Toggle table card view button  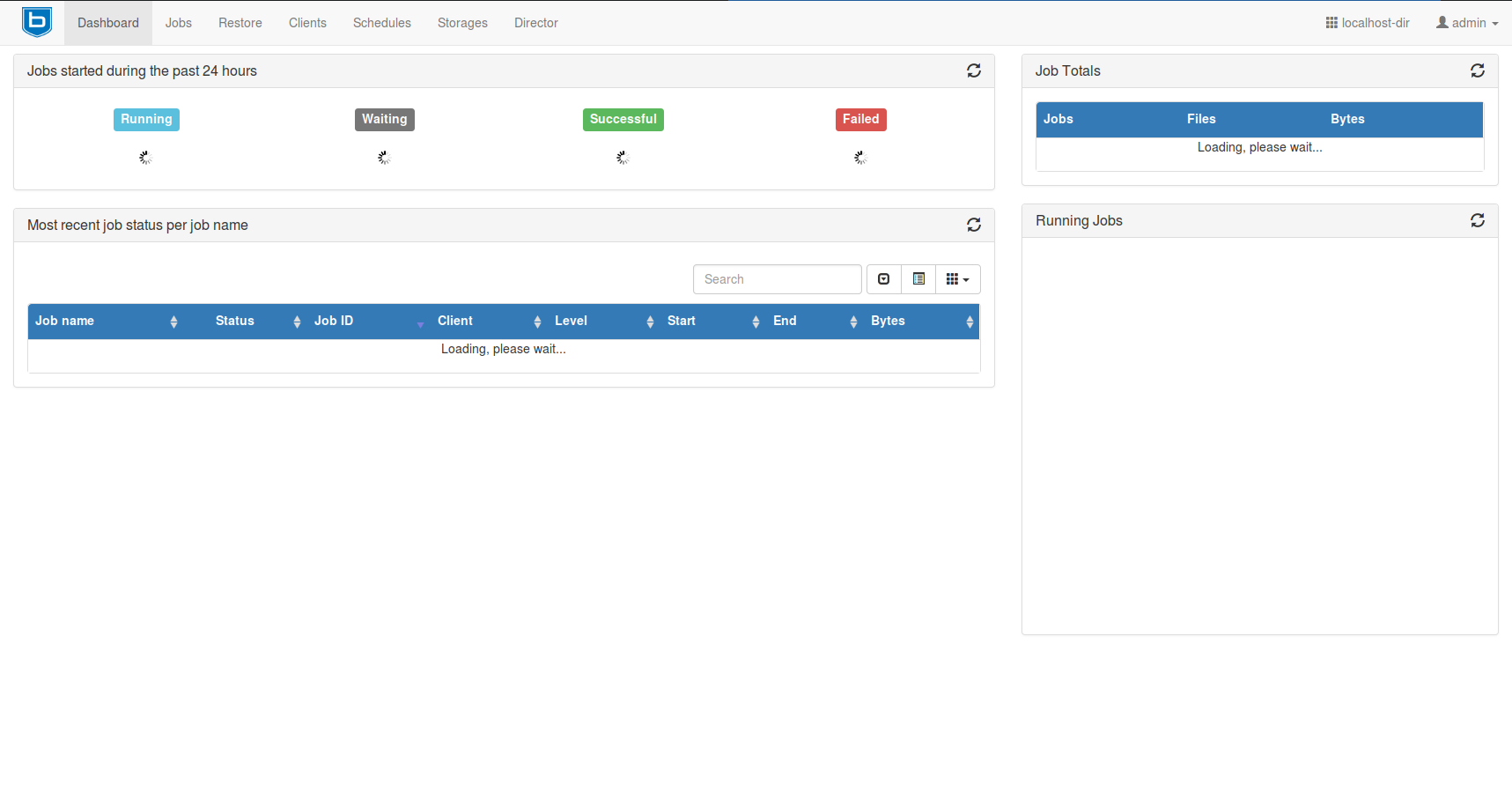918,279
